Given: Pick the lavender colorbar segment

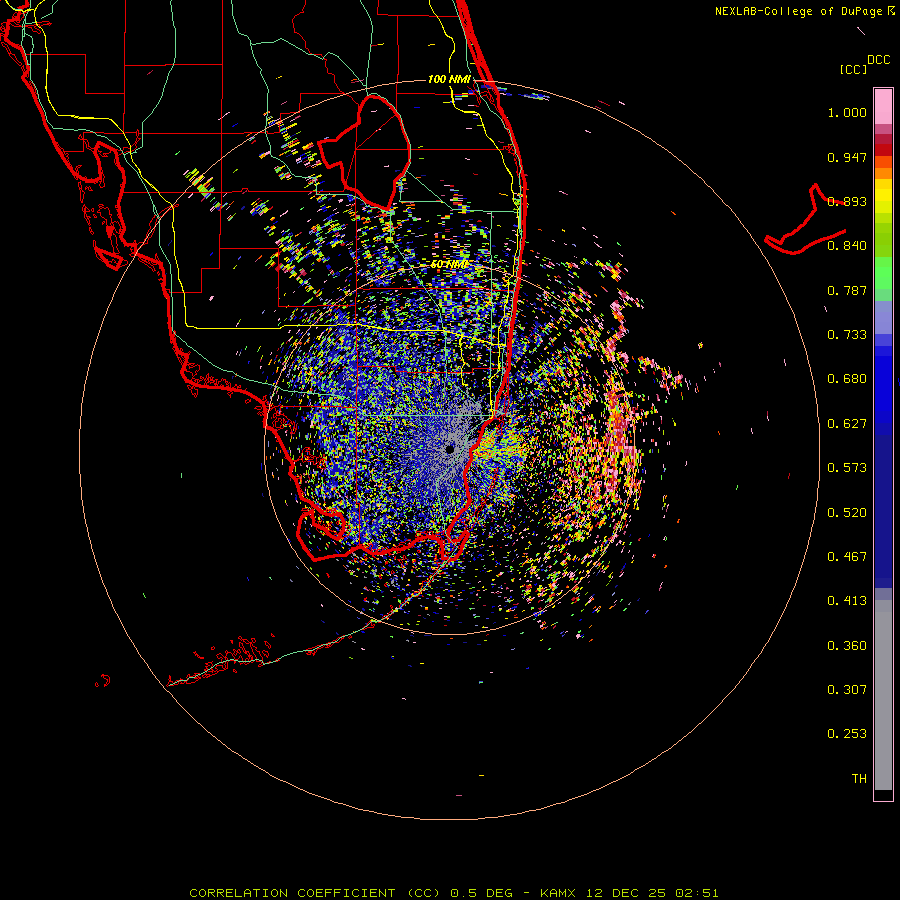Looking at the screenshot, I should point(883,318).
